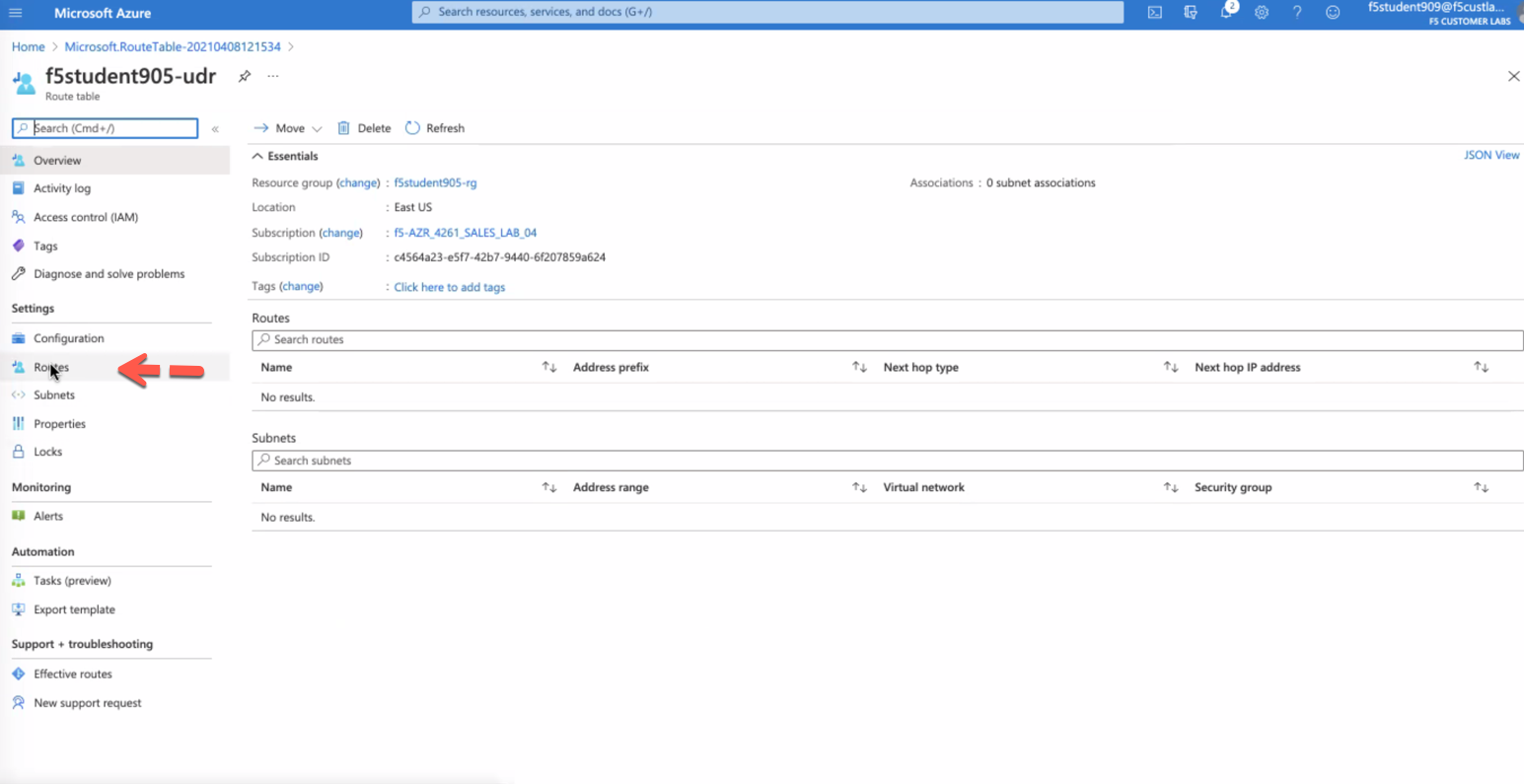Open portal settings gear icon
The image size is (1524, 784).
1262,13
